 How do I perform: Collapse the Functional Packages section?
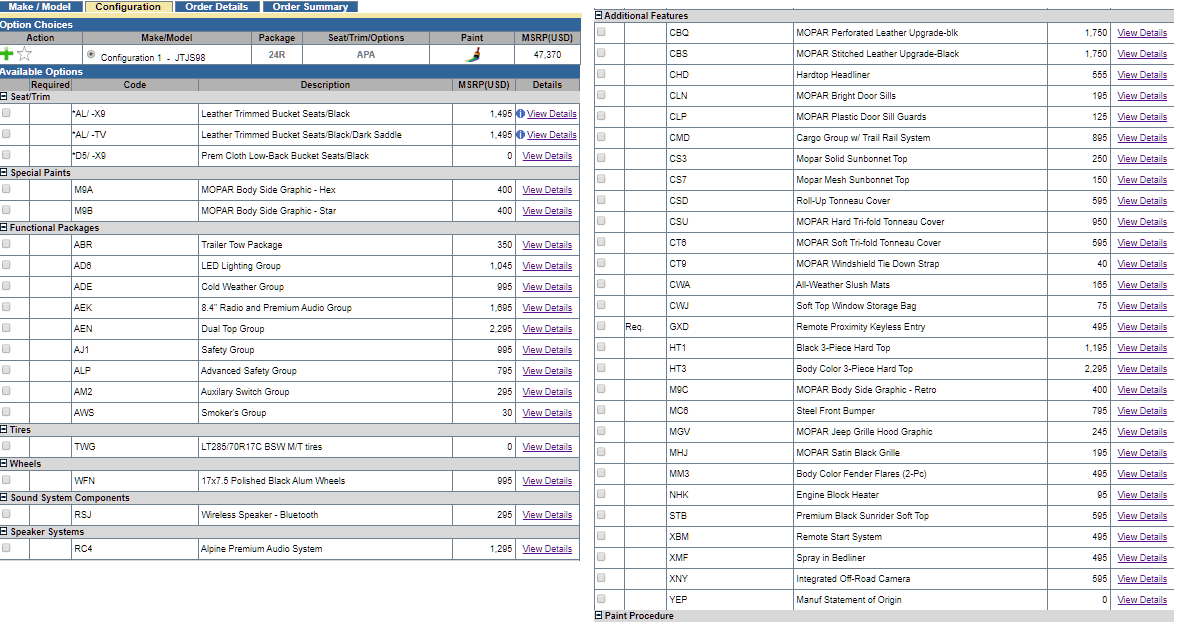tap(4, 227)
